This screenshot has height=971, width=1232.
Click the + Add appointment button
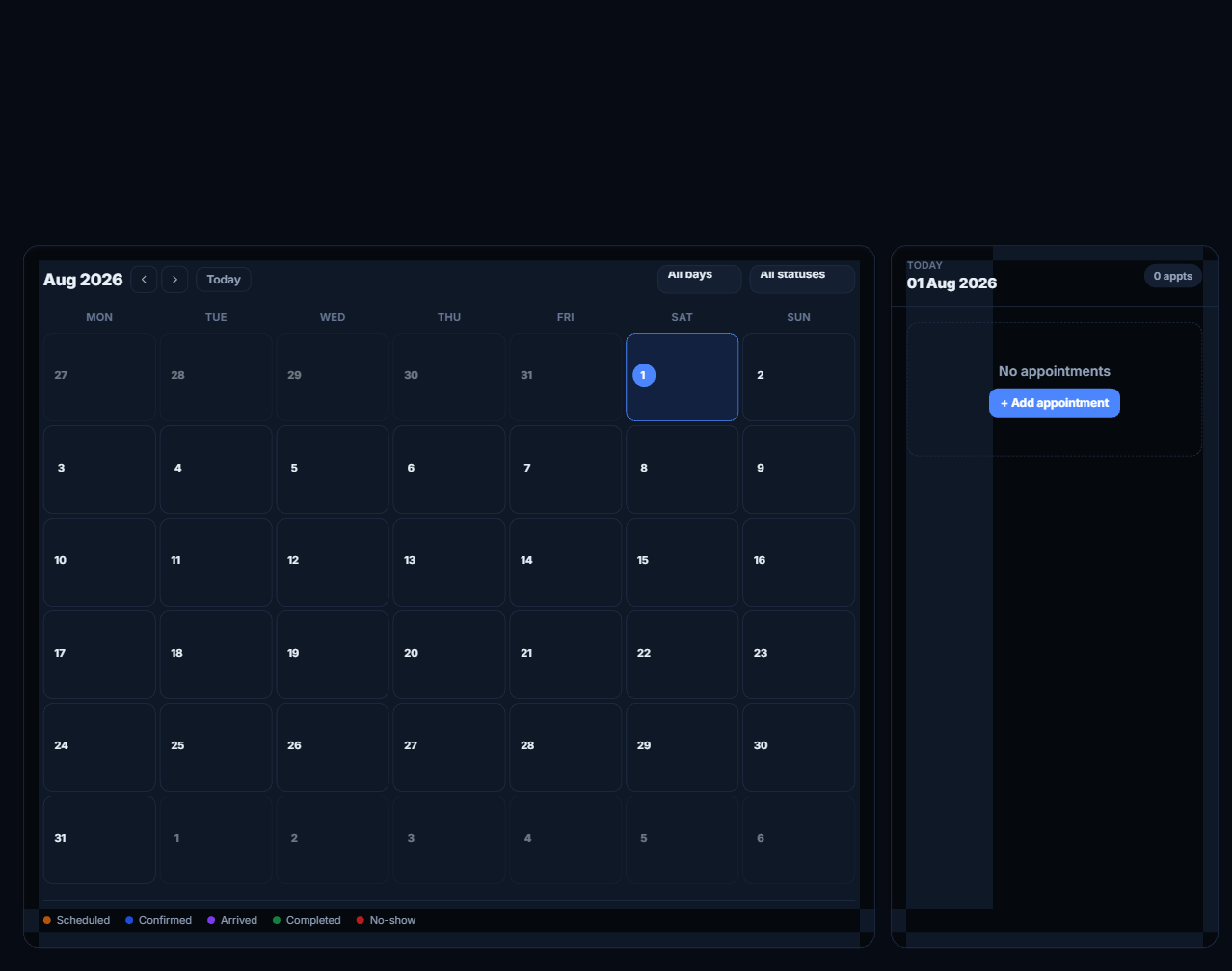coord(1055,403)
